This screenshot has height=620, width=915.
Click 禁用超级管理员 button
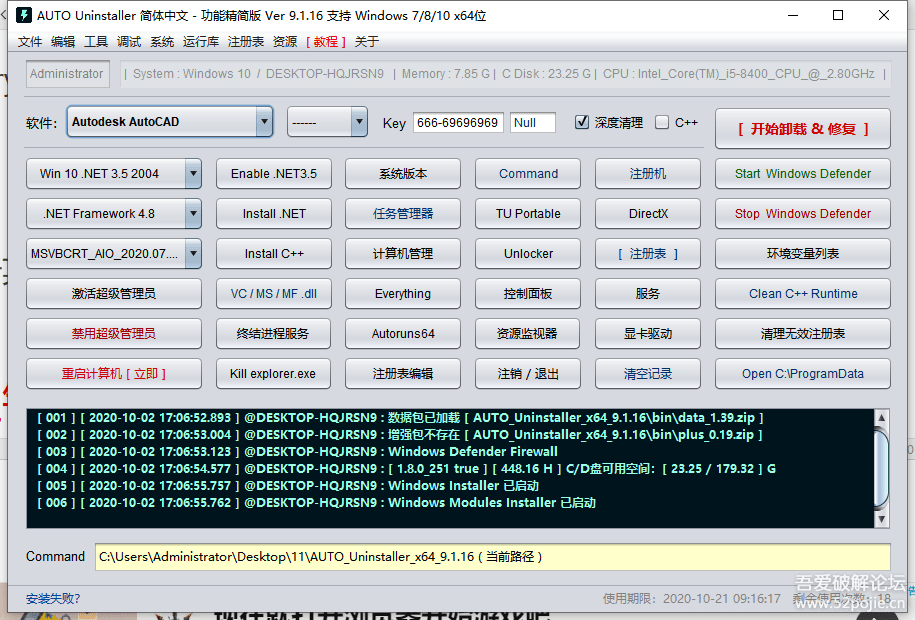coord(114,333)
